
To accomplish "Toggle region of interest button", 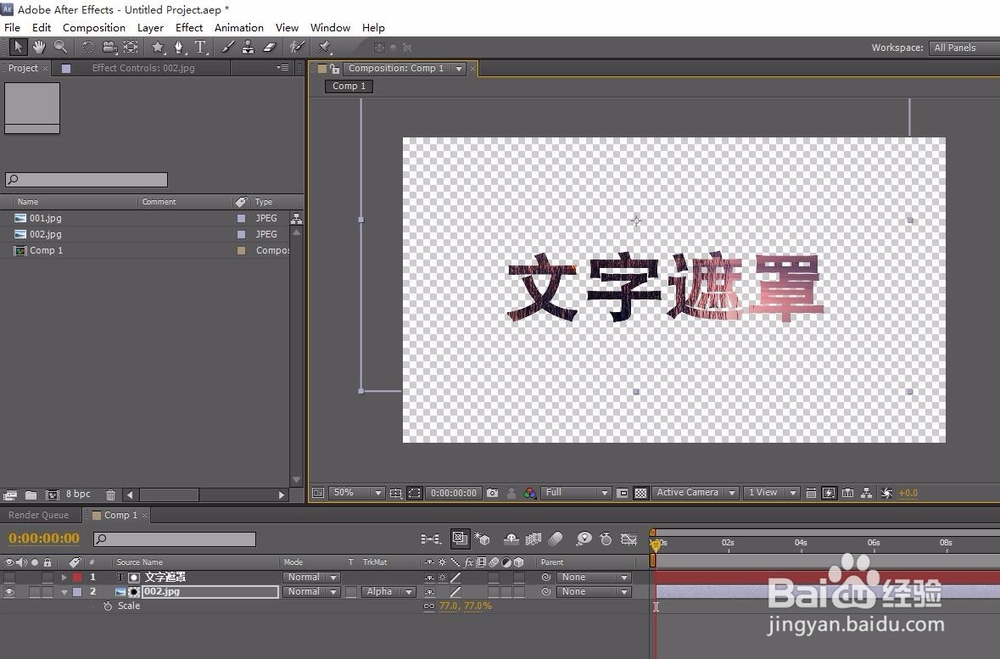I will (x=622, y=493).
